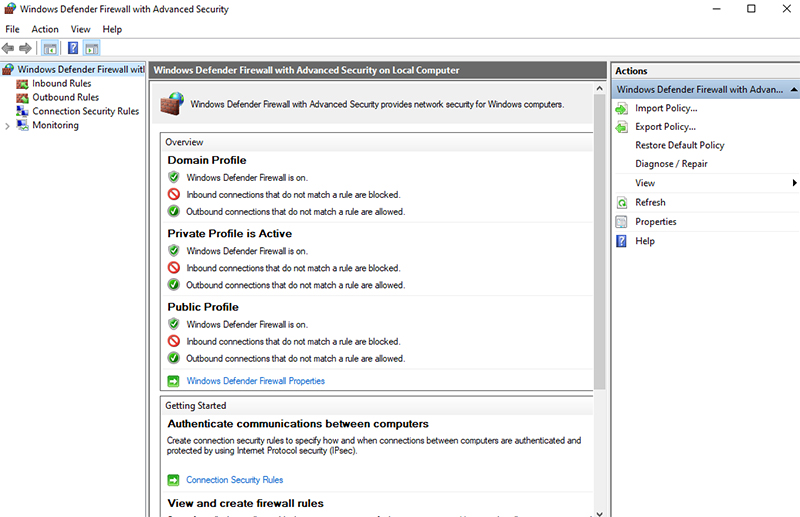Click the center pane vertical scrollbar thumb

(x=599, y=242)
